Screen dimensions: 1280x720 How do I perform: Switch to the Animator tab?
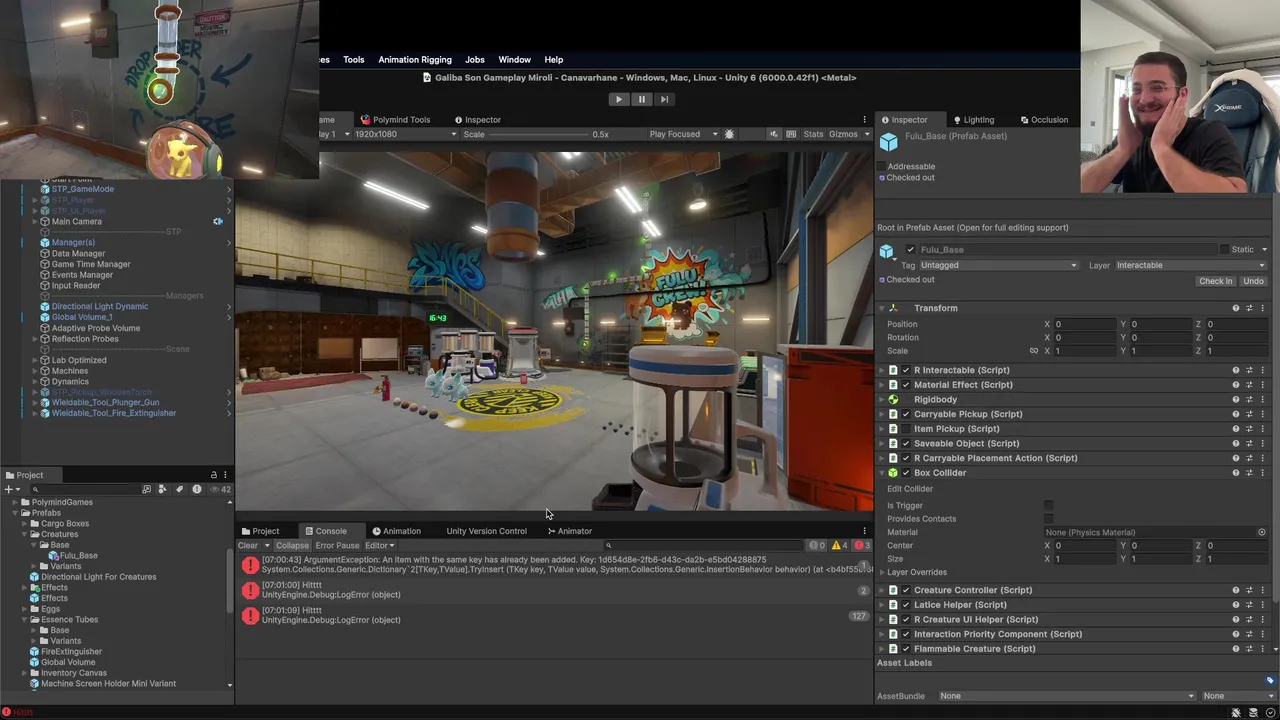569,531
